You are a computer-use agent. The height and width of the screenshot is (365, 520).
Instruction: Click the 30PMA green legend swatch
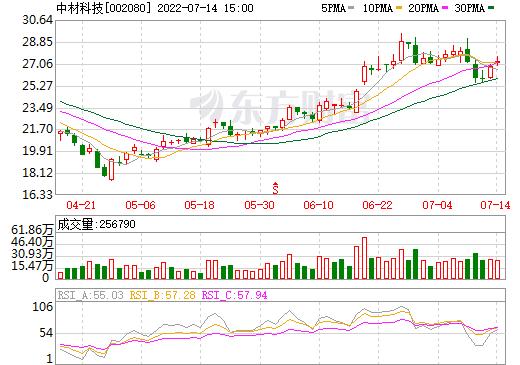pyautogui.click(x=491, y=8)
